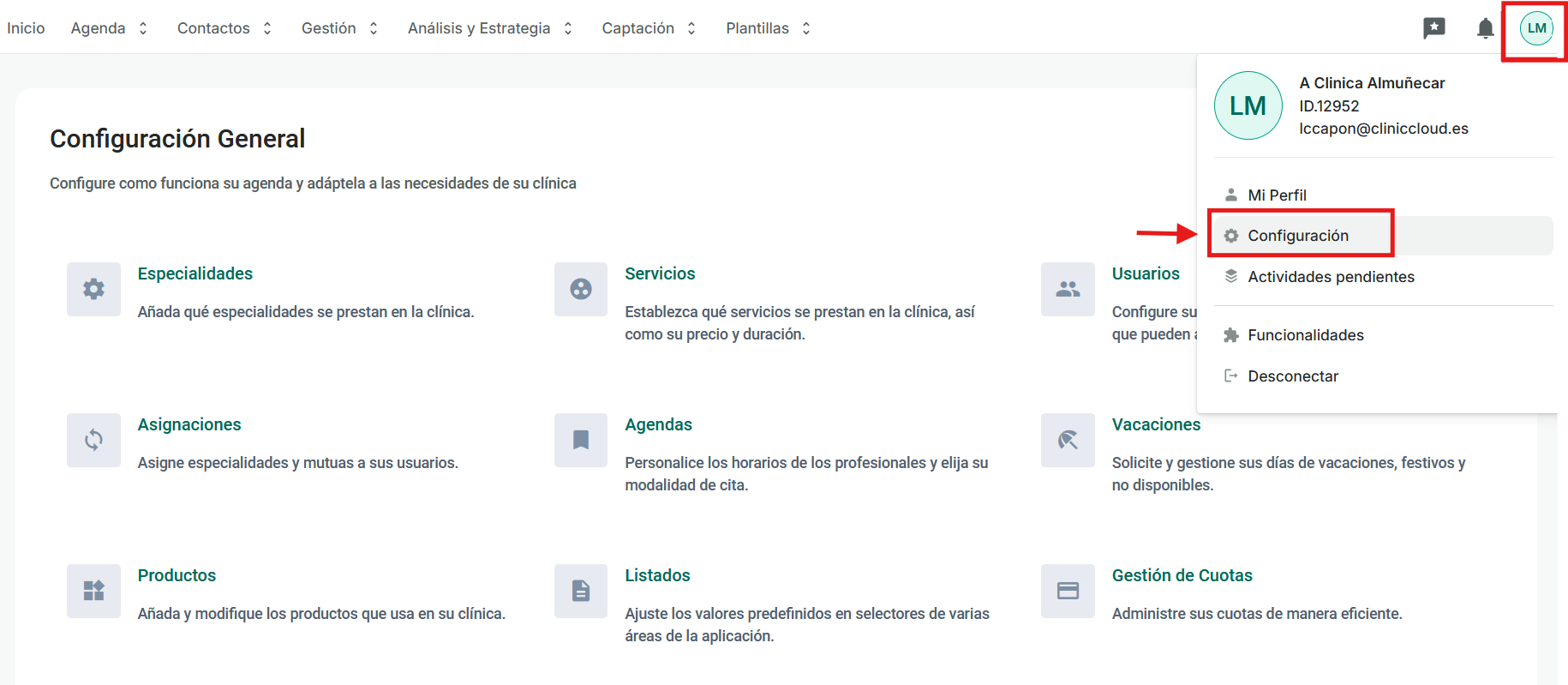
Task: Click the Asignaciones sync arrows icon
Action: [x=93, y=440]
